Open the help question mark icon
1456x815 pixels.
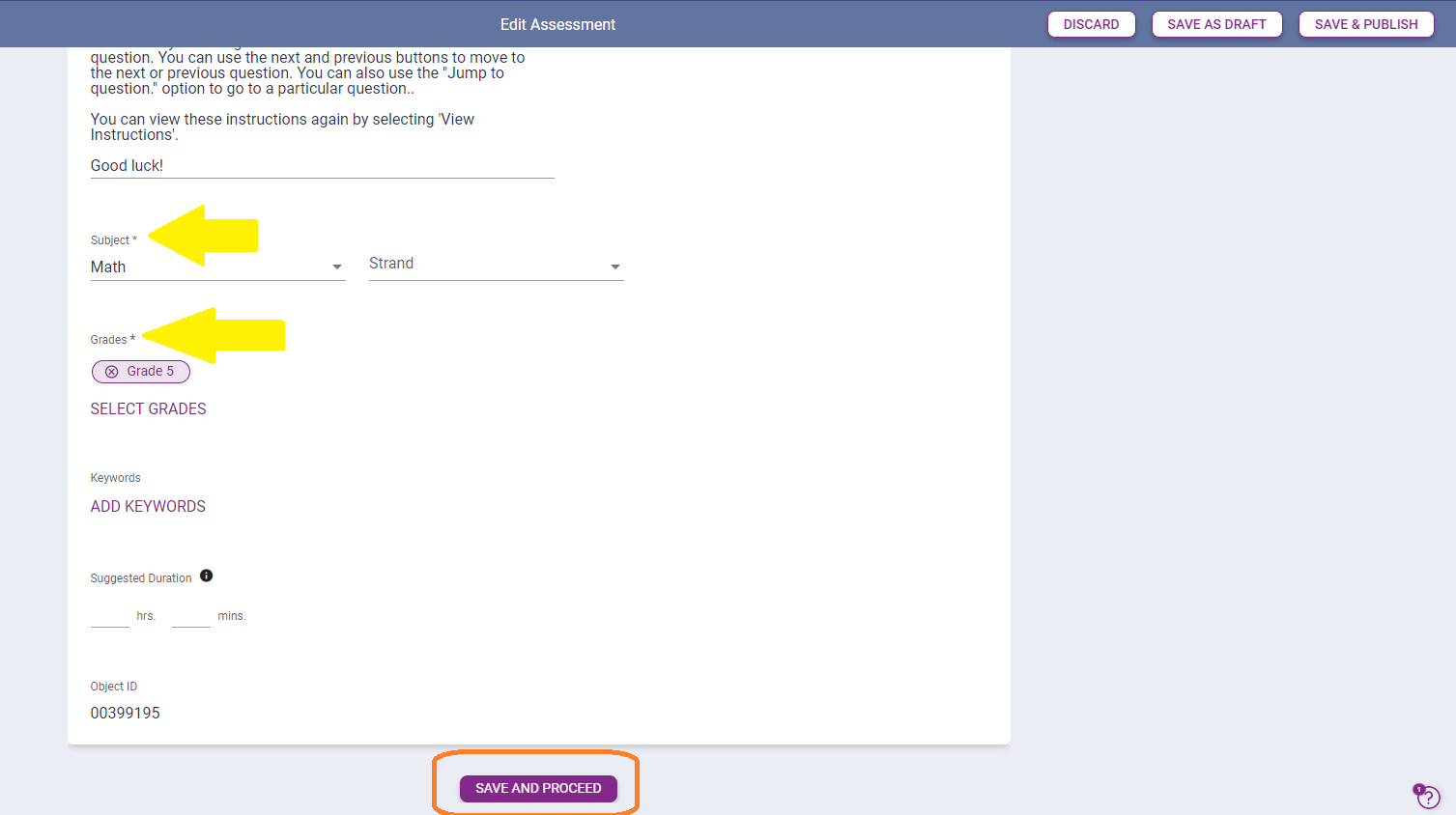point(1428,798)
